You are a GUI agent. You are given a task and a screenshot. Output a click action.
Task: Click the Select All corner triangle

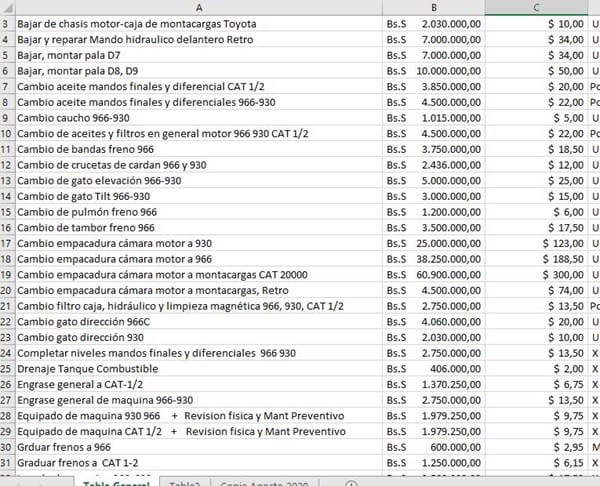tap(8, 8)
